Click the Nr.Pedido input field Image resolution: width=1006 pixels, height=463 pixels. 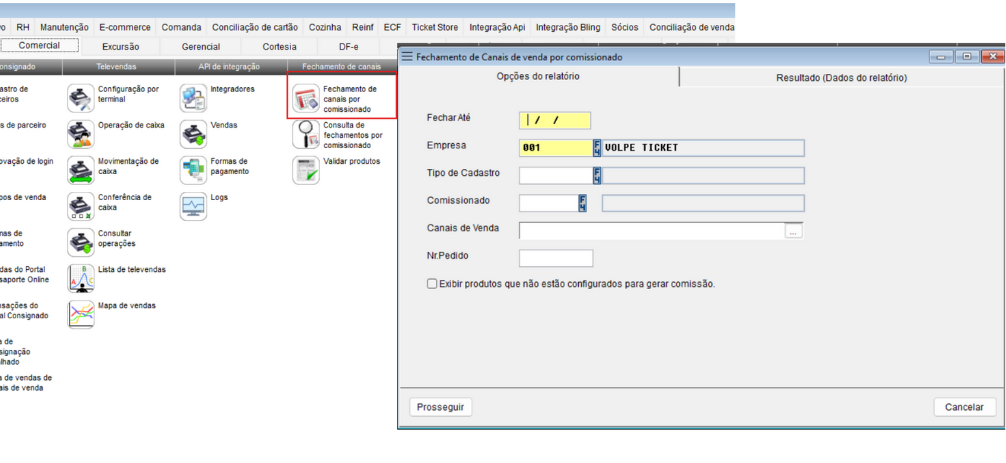click(x=556, y=258)
